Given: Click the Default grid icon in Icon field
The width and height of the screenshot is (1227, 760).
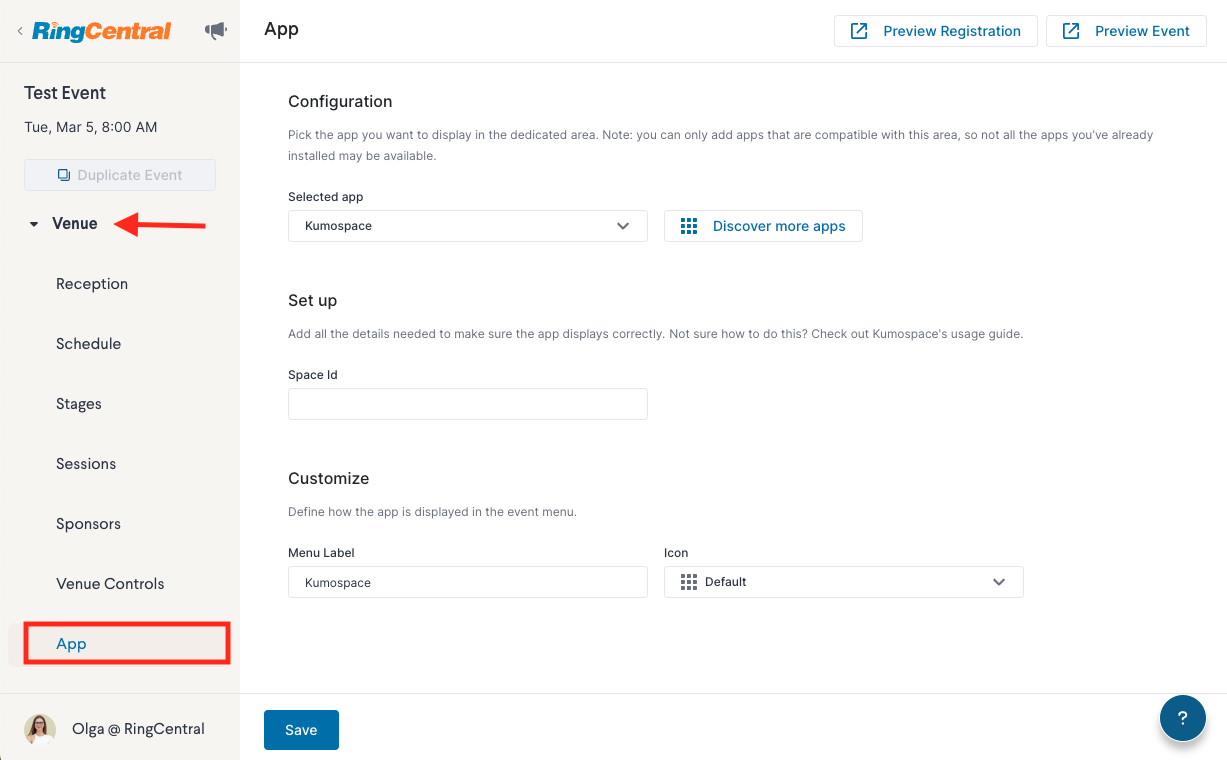Looking at the screenshot, I should pos(688,582).
